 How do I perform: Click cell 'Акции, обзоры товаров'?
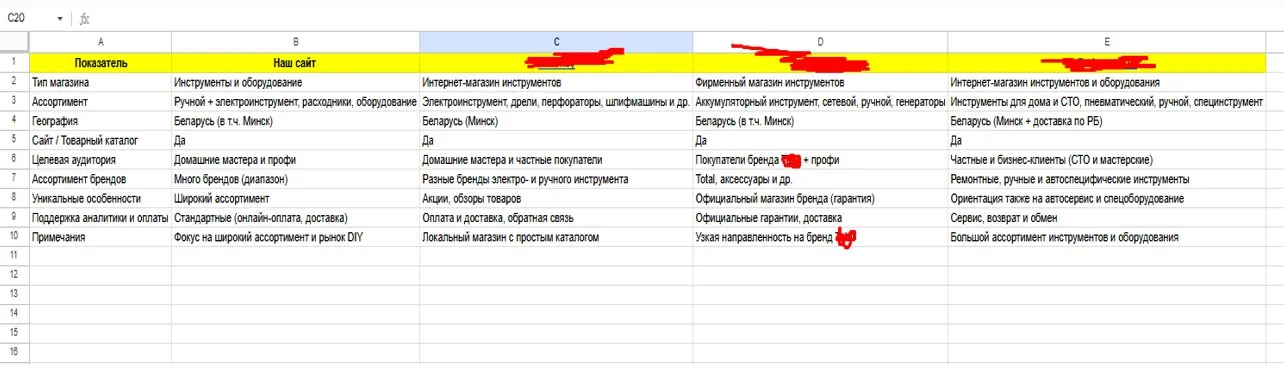[x=556, y=199]
